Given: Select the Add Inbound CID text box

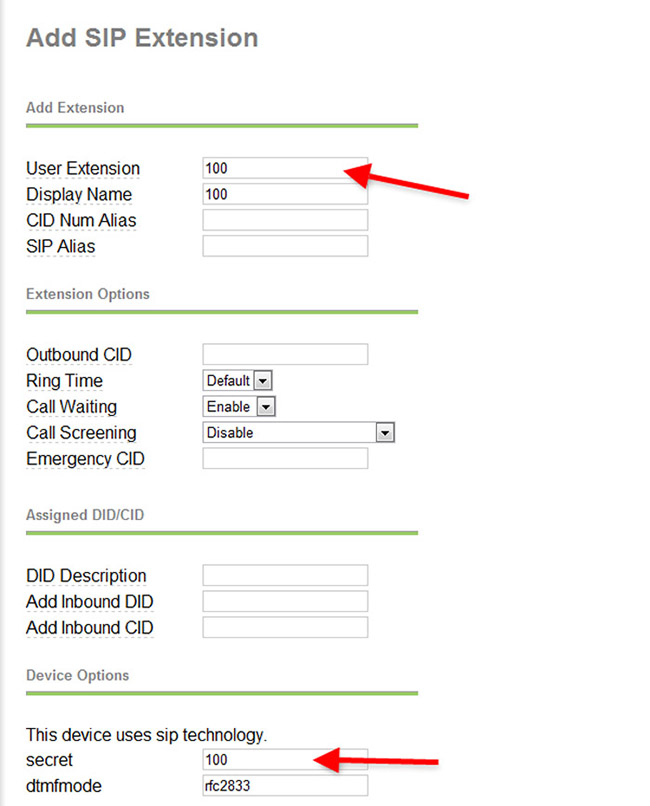Looking at the screenshot, I should click(285, 627).
